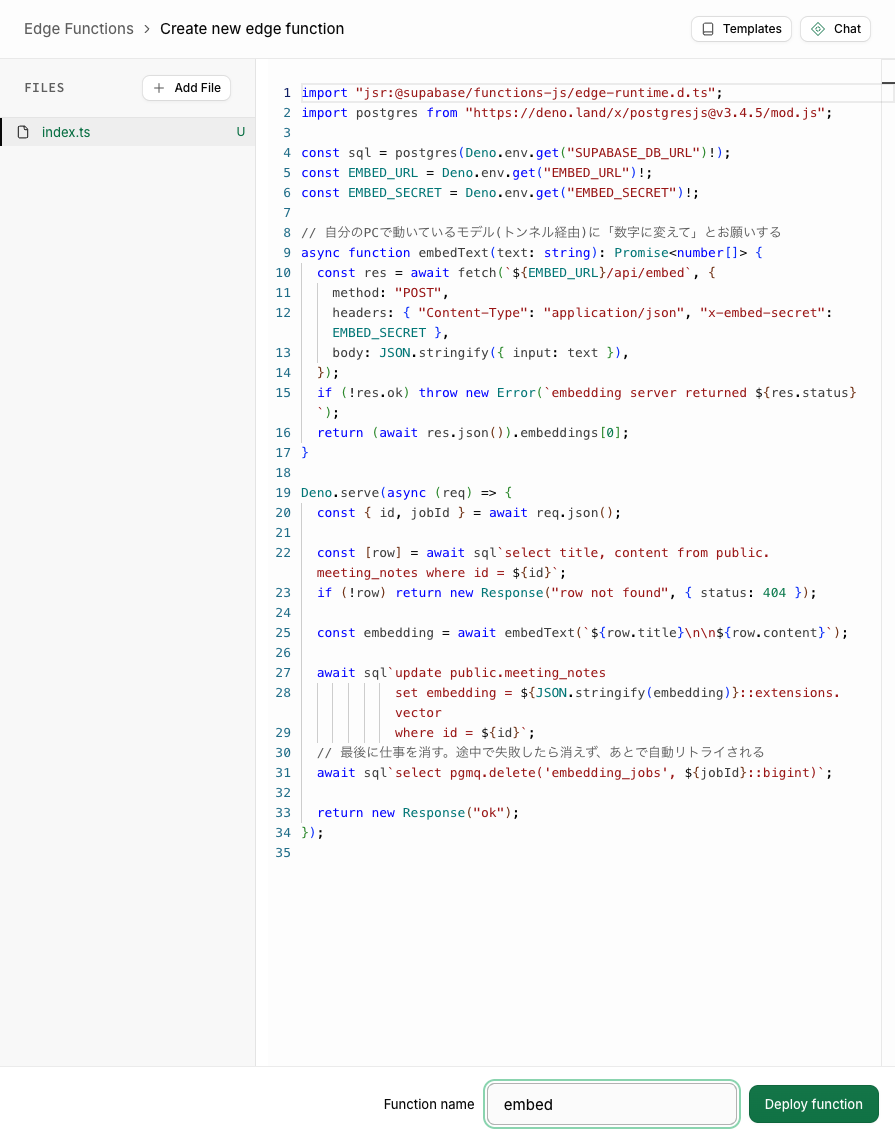Open the Chat assistant diamond icon

pyautogui.click(x=818, y=29)
